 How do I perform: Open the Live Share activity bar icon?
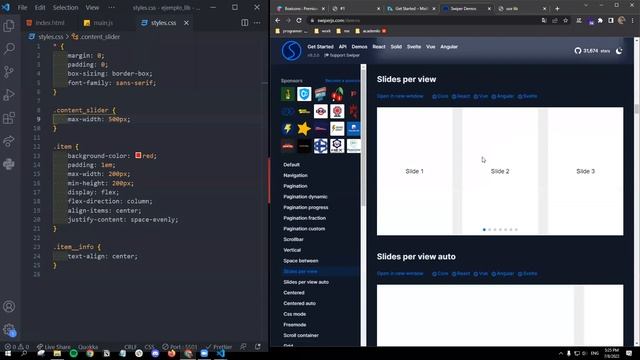(9, 141)
